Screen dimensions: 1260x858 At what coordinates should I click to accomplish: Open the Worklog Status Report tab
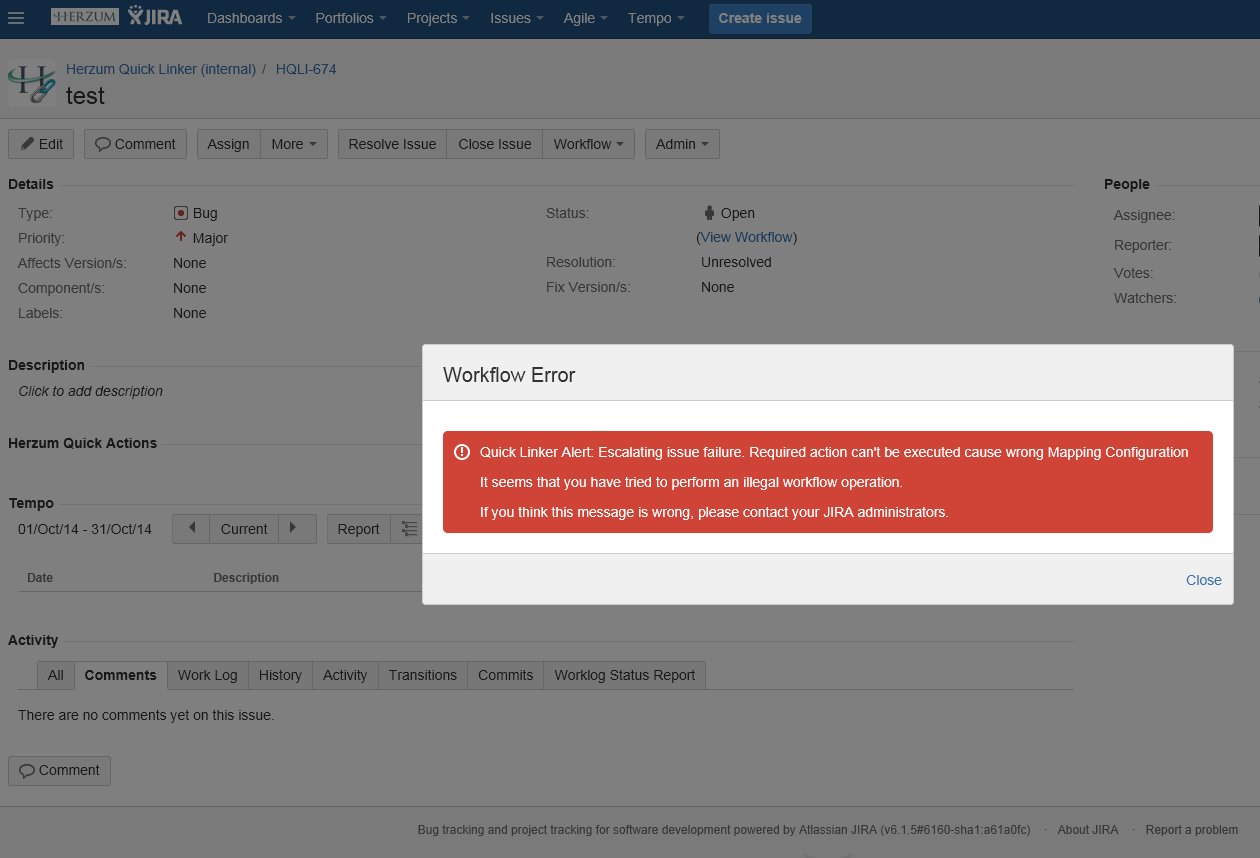tap(624, 675)
